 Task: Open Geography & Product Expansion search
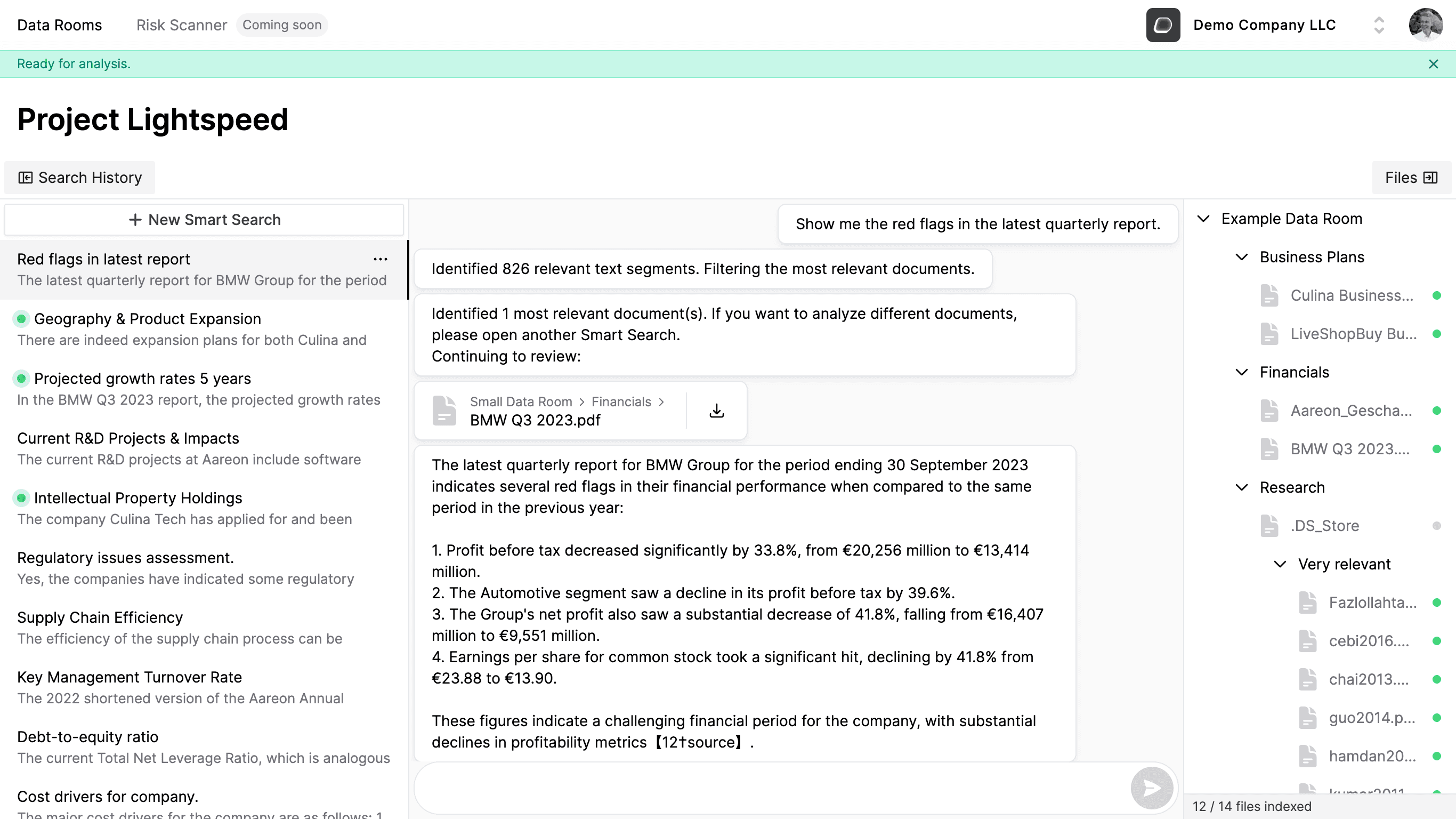(204, 330)
